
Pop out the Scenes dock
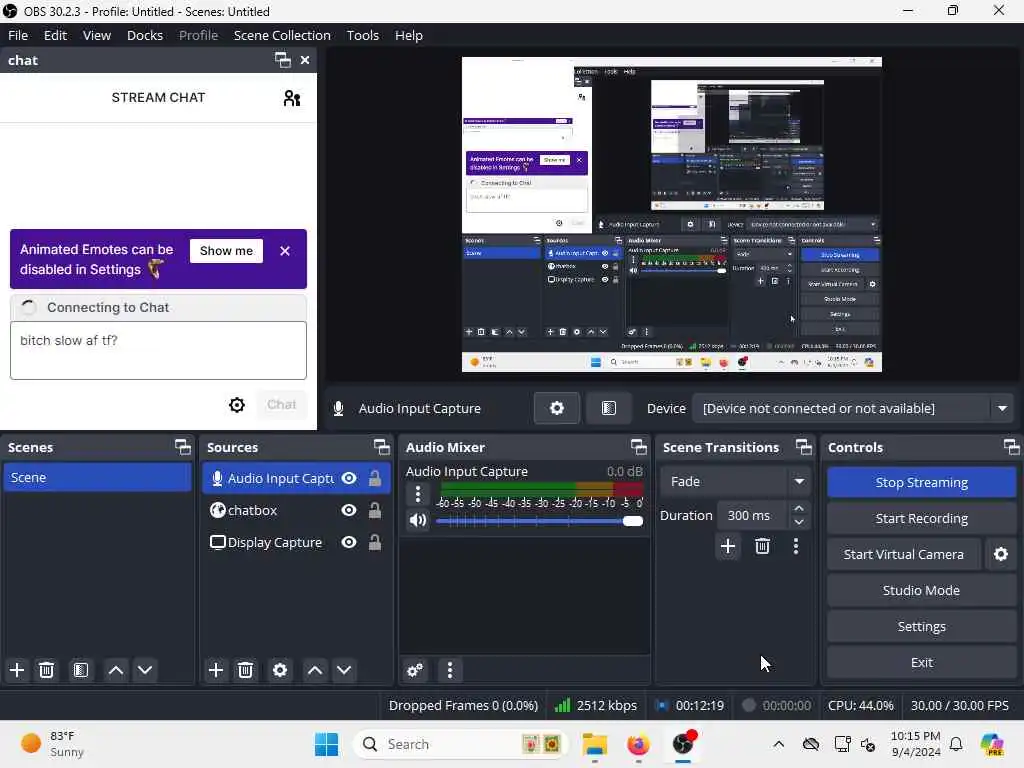coord(183,447)
